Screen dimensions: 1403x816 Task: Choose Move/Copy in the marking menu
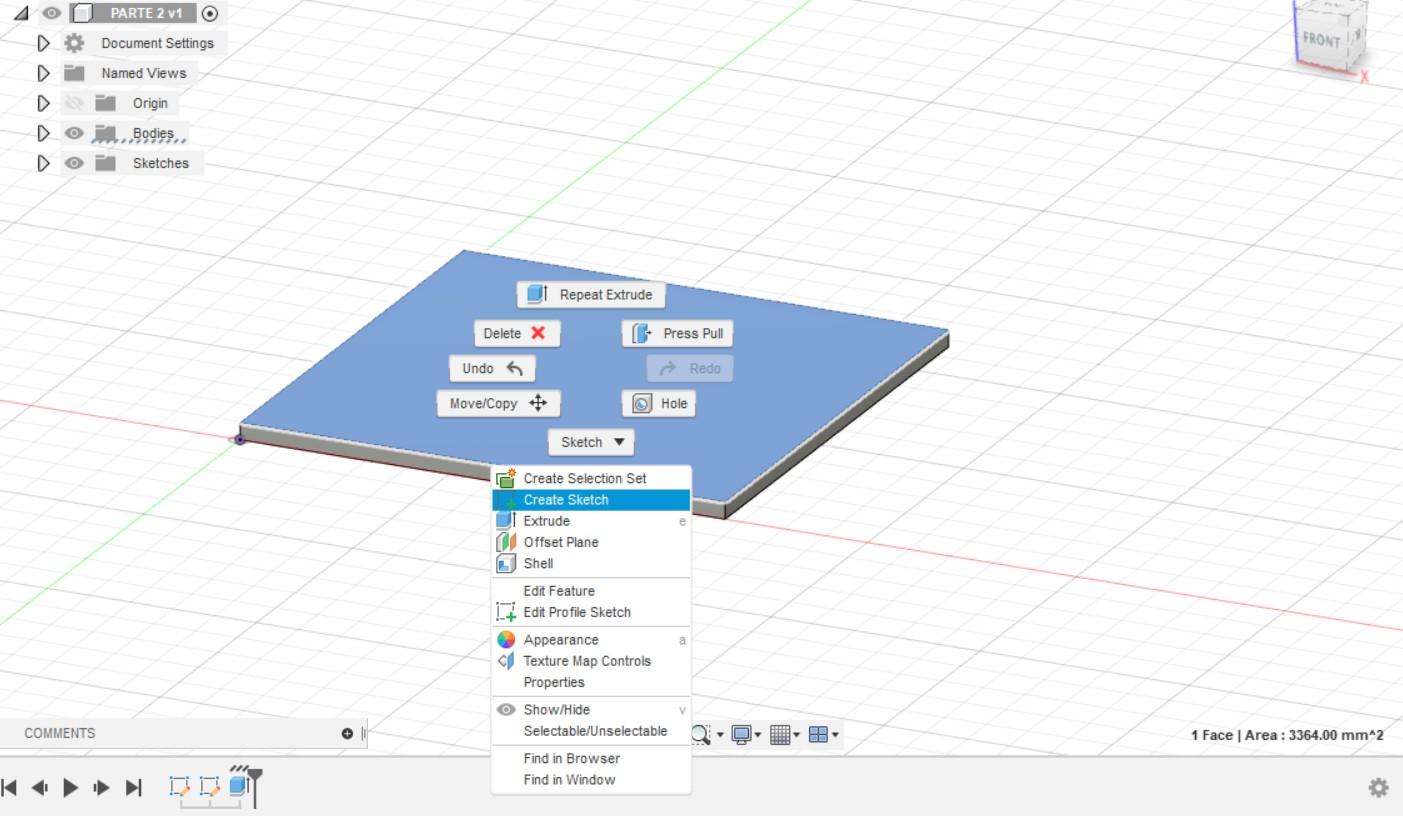pos(498,404)
